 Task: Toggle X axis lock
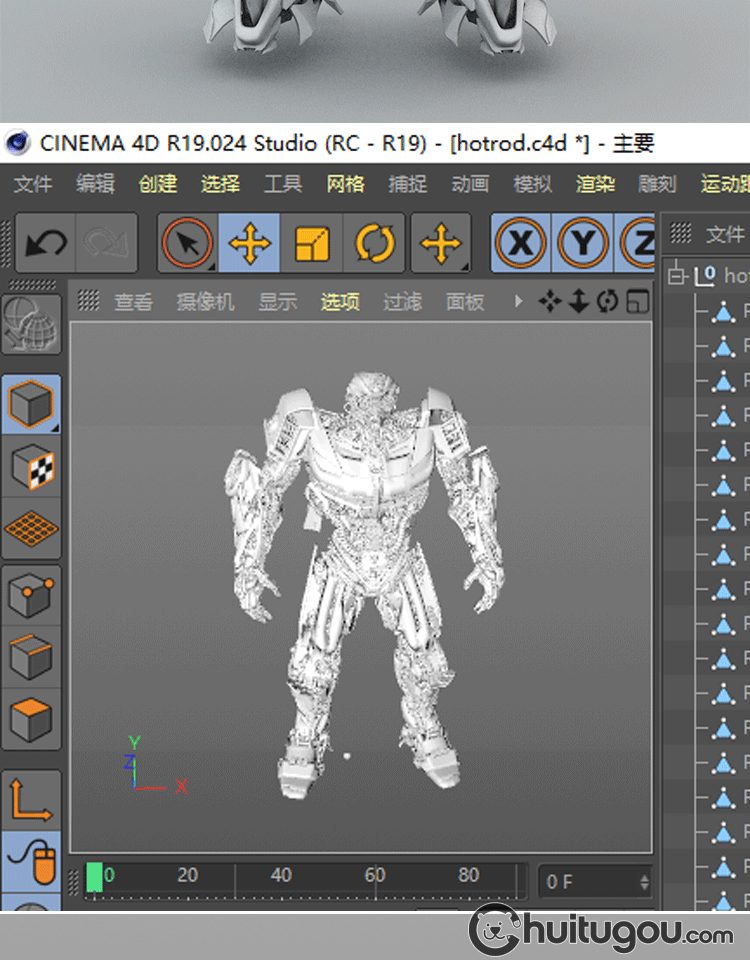pyautogui.click(x=521, y=243)
